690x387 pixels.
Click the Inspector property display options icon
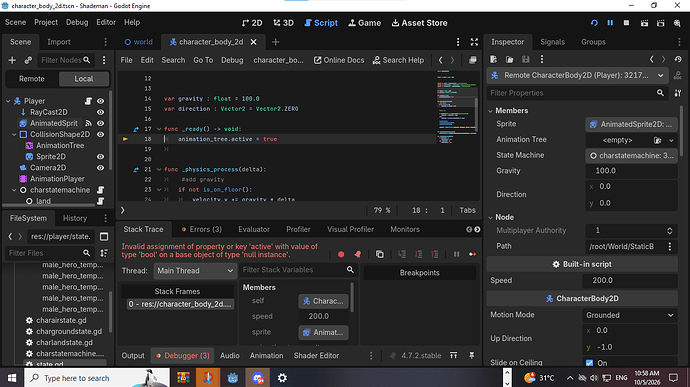678,93
